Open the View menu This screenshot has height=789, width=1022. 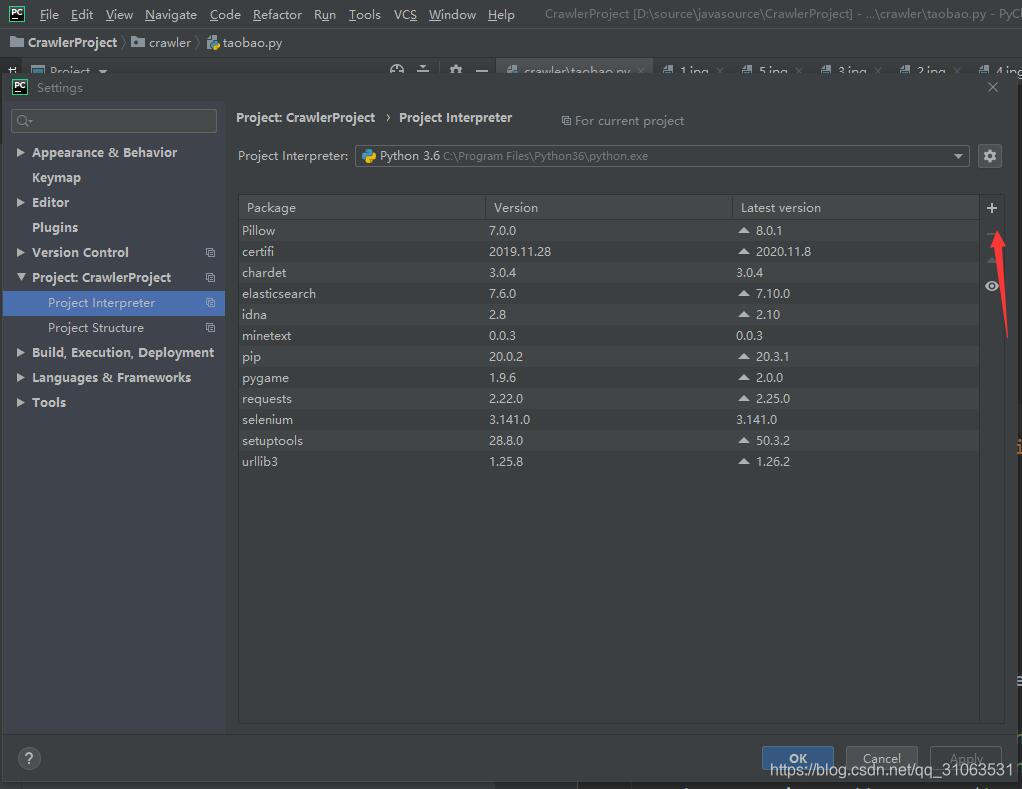point(119,14)
